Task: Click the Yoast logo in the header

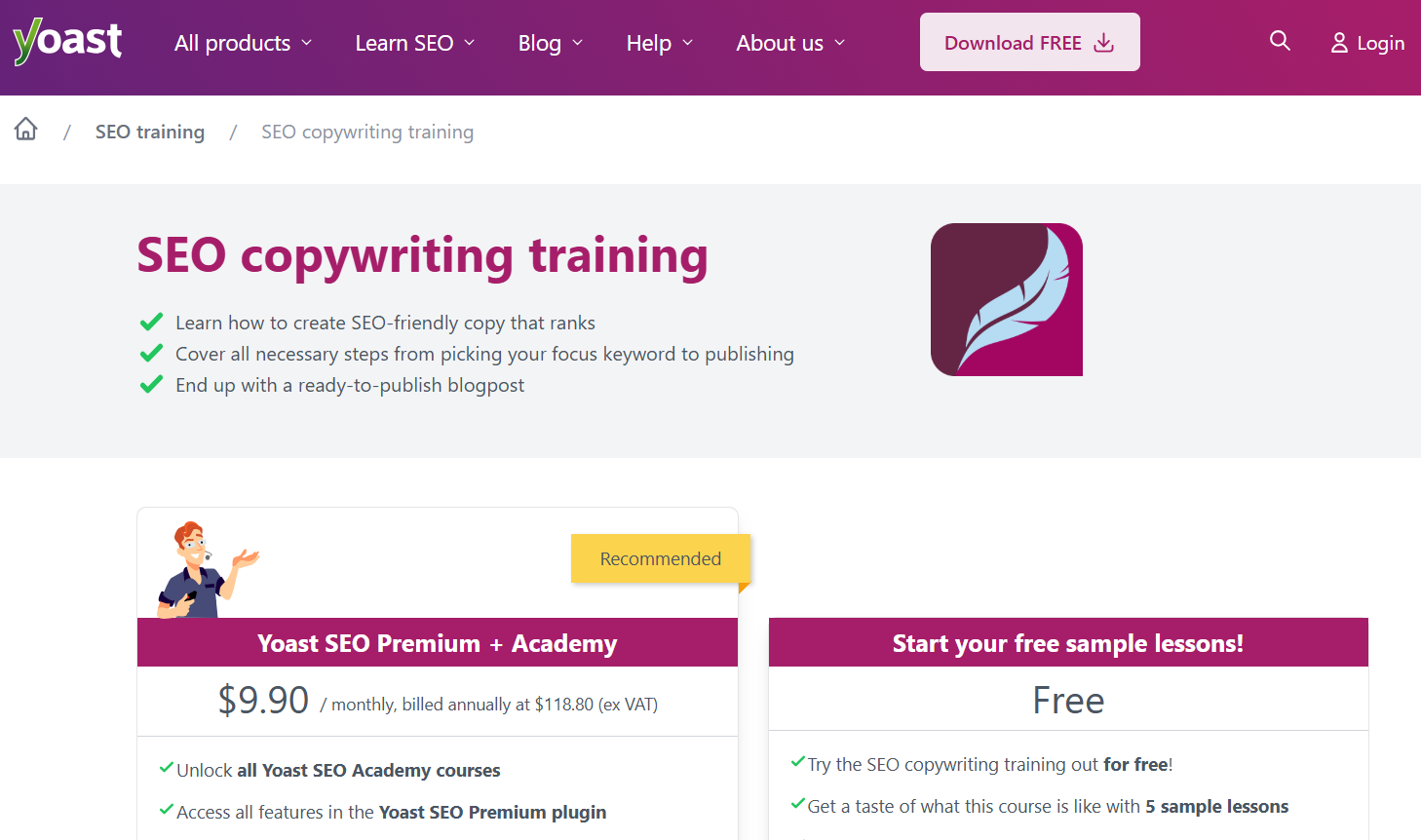Action: tap(67, 42)
